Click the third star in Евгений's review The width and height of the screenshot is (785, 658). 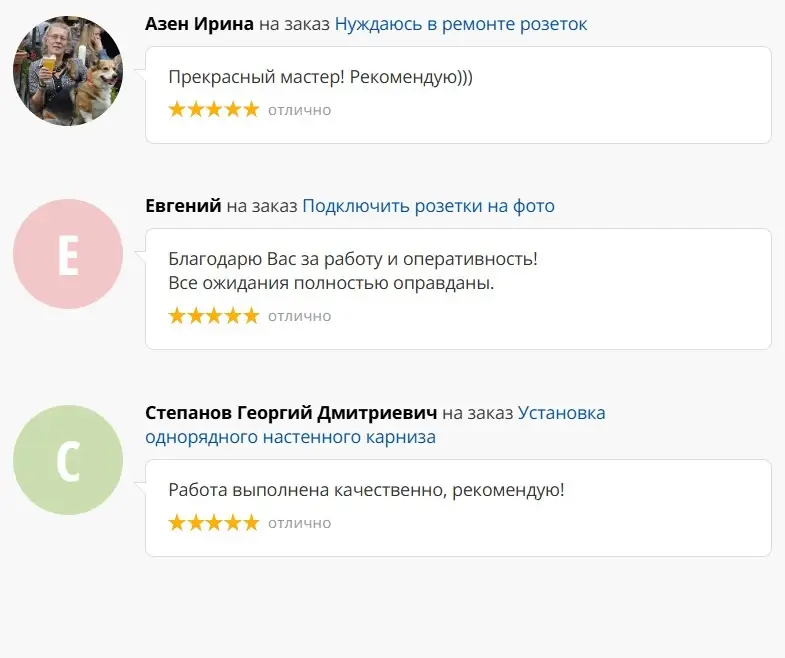[x=214, y=316]
